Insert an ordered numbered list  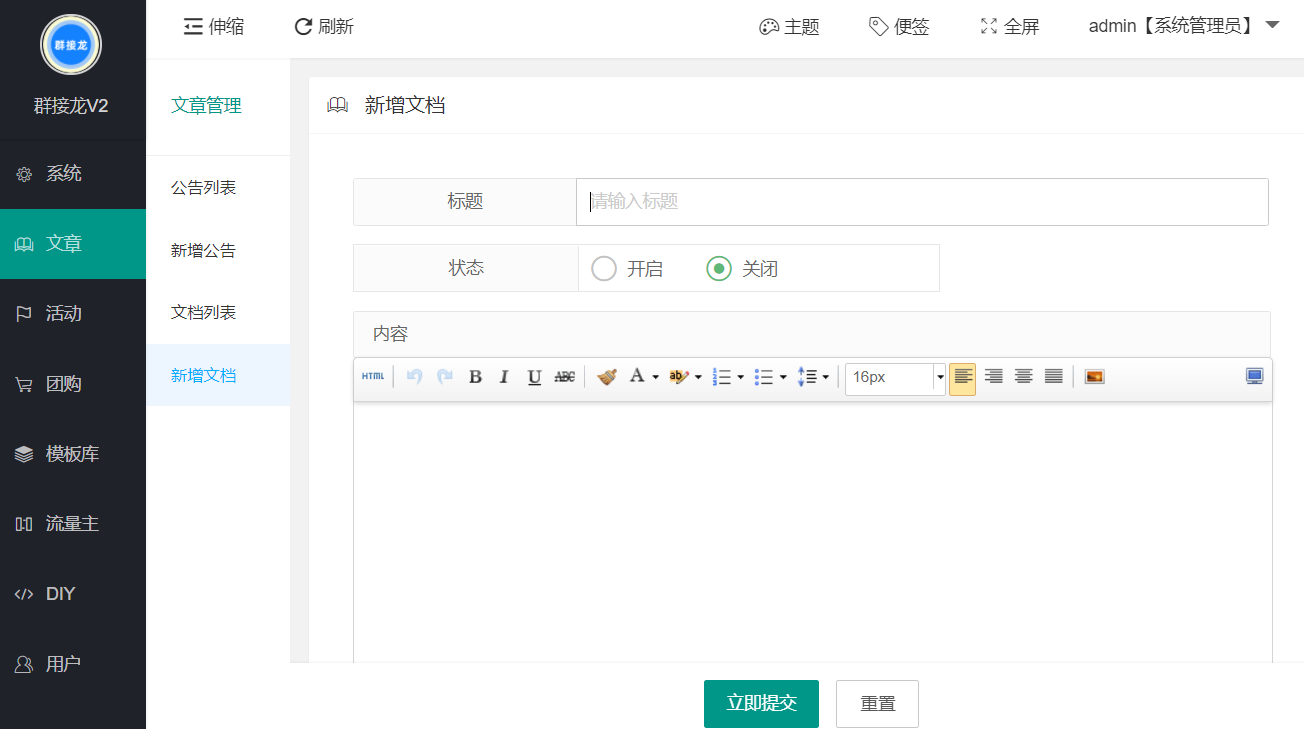(x=722, y=377)
